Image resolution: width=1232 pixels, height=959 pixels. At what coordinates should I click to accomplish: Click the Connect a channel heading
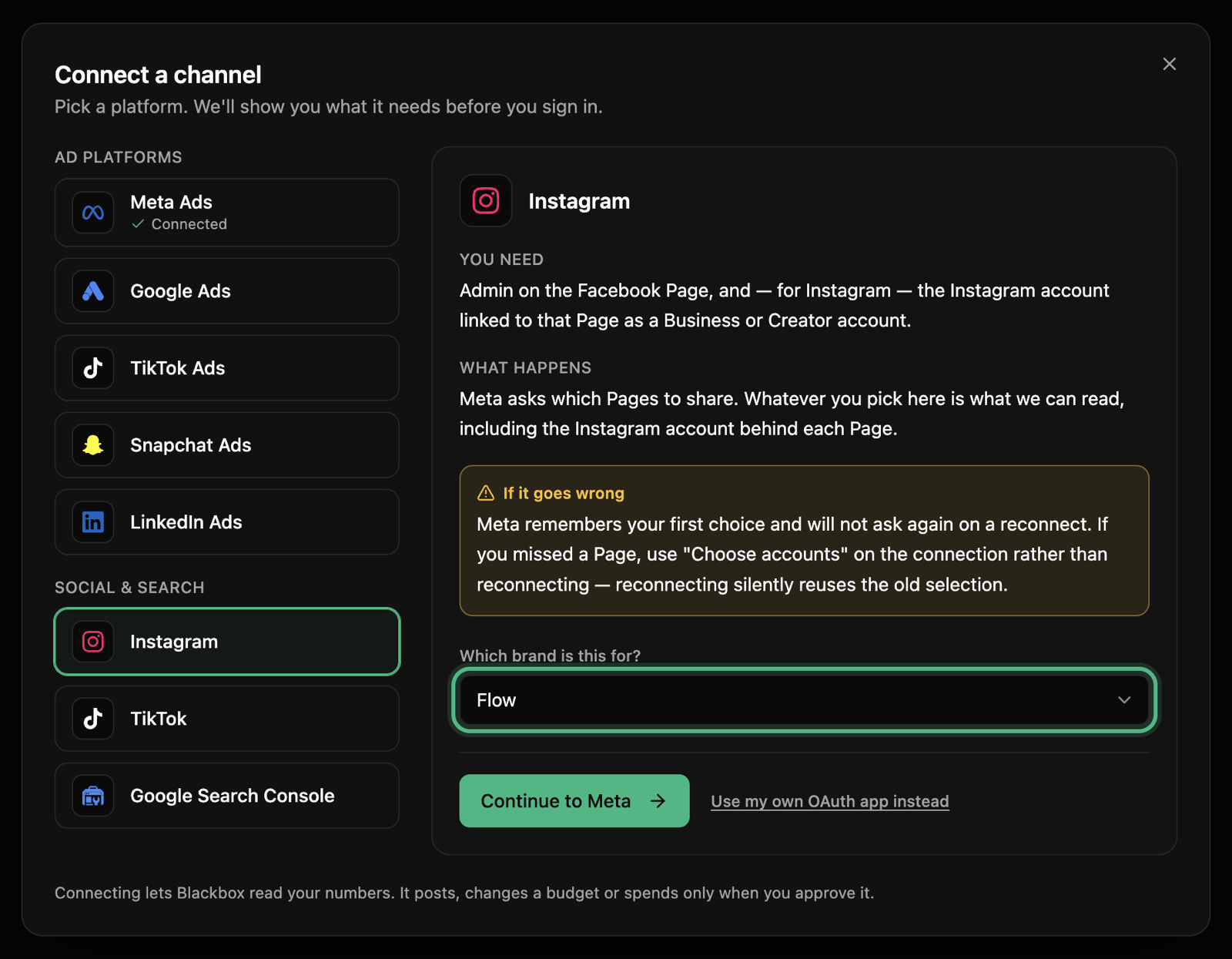158,75
